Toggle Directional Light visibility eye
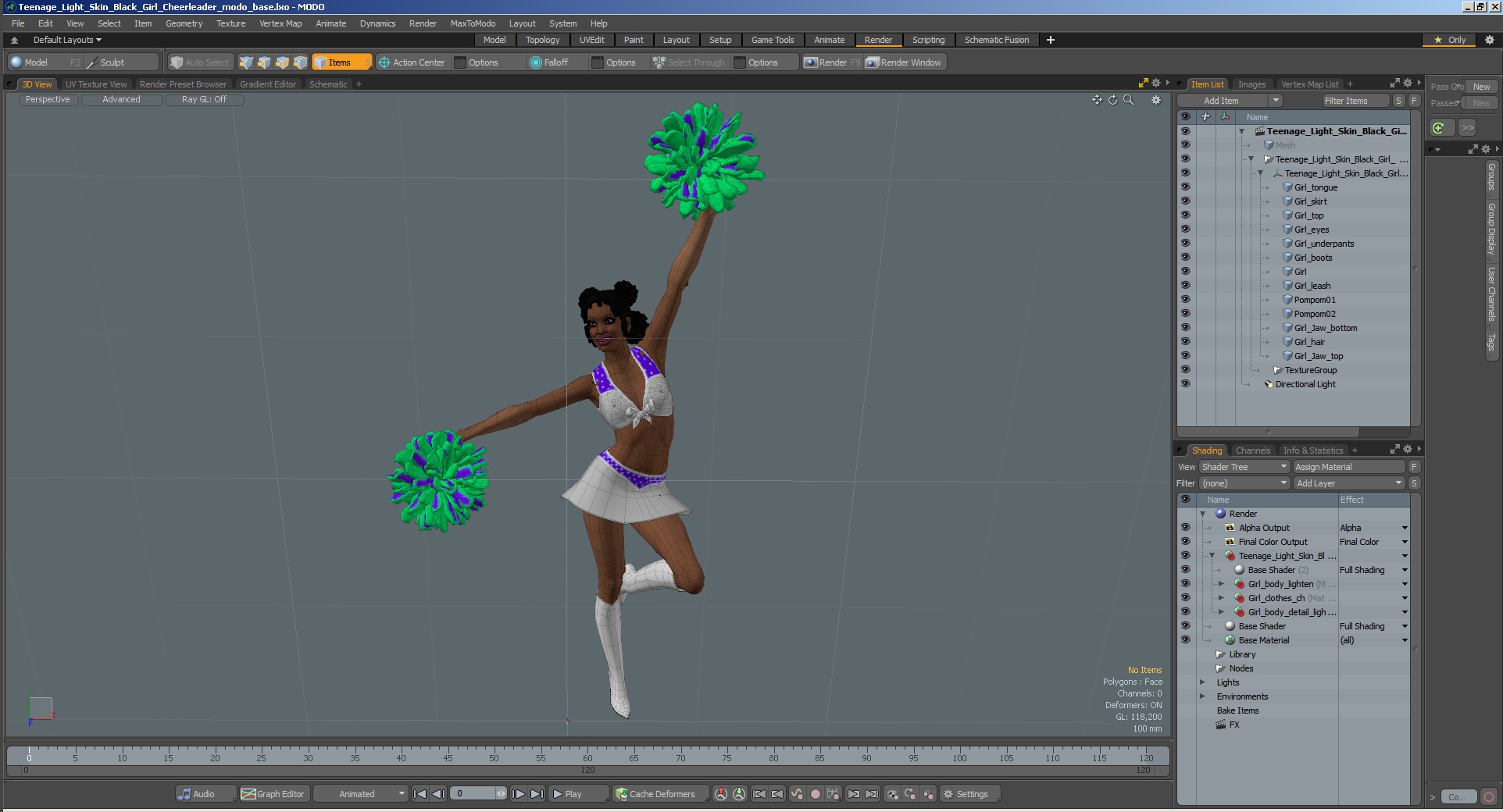Screen dimensions: 1503x812 [1185, 384]
